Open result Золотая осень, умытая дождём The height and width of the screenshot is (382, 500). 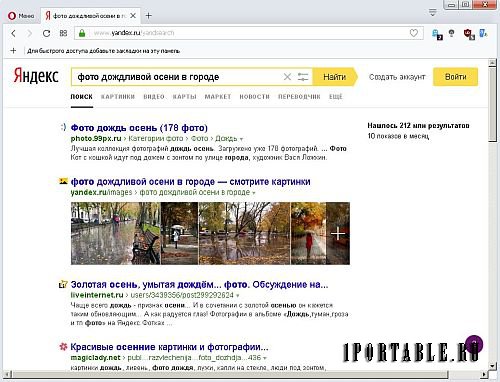pyautogui.click(x=199, y=285)
